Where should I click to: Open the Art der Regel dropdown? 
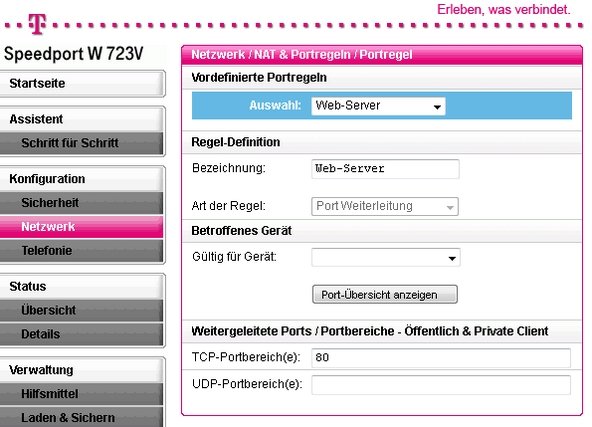coord(385,207)
